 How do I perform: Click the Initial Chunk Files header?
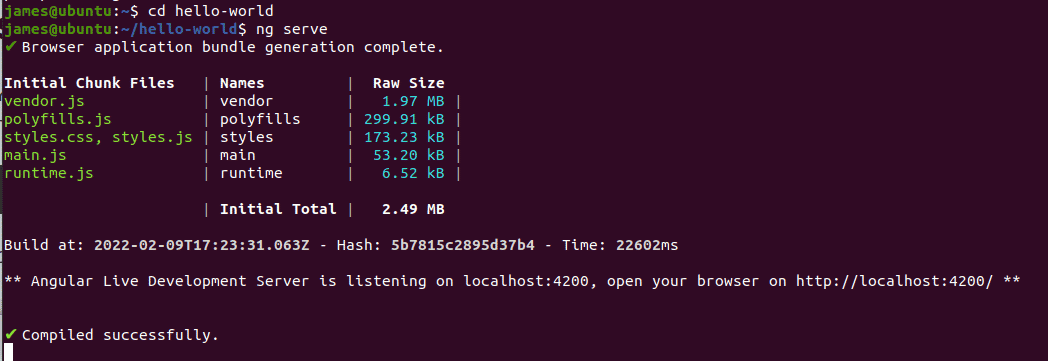tap(89, 83)
